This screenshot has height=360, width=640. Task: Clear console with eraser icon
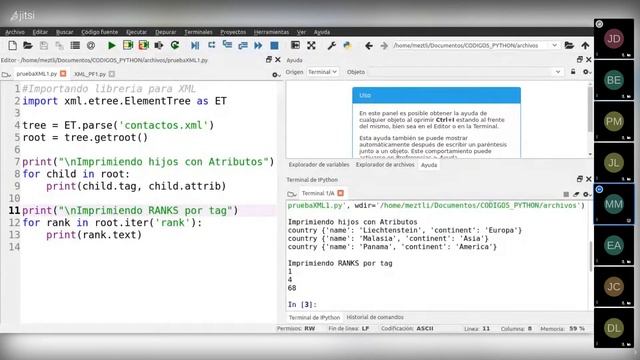(x=576, y=194)
